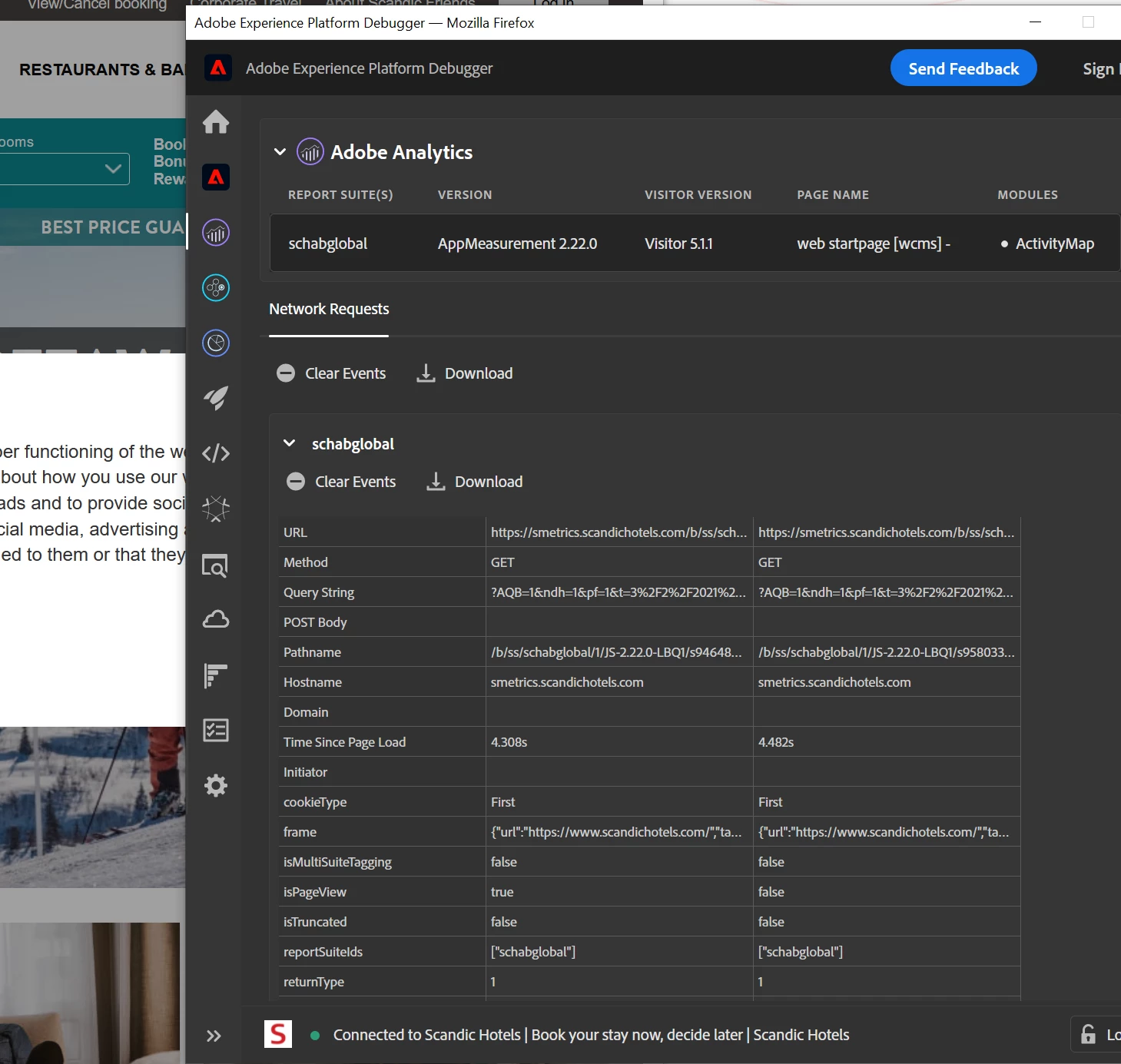Click the Scandic S favicon in the status bar
Image resolution: width=1121 pixels, height=1064 pixels.
(278, 1034)
